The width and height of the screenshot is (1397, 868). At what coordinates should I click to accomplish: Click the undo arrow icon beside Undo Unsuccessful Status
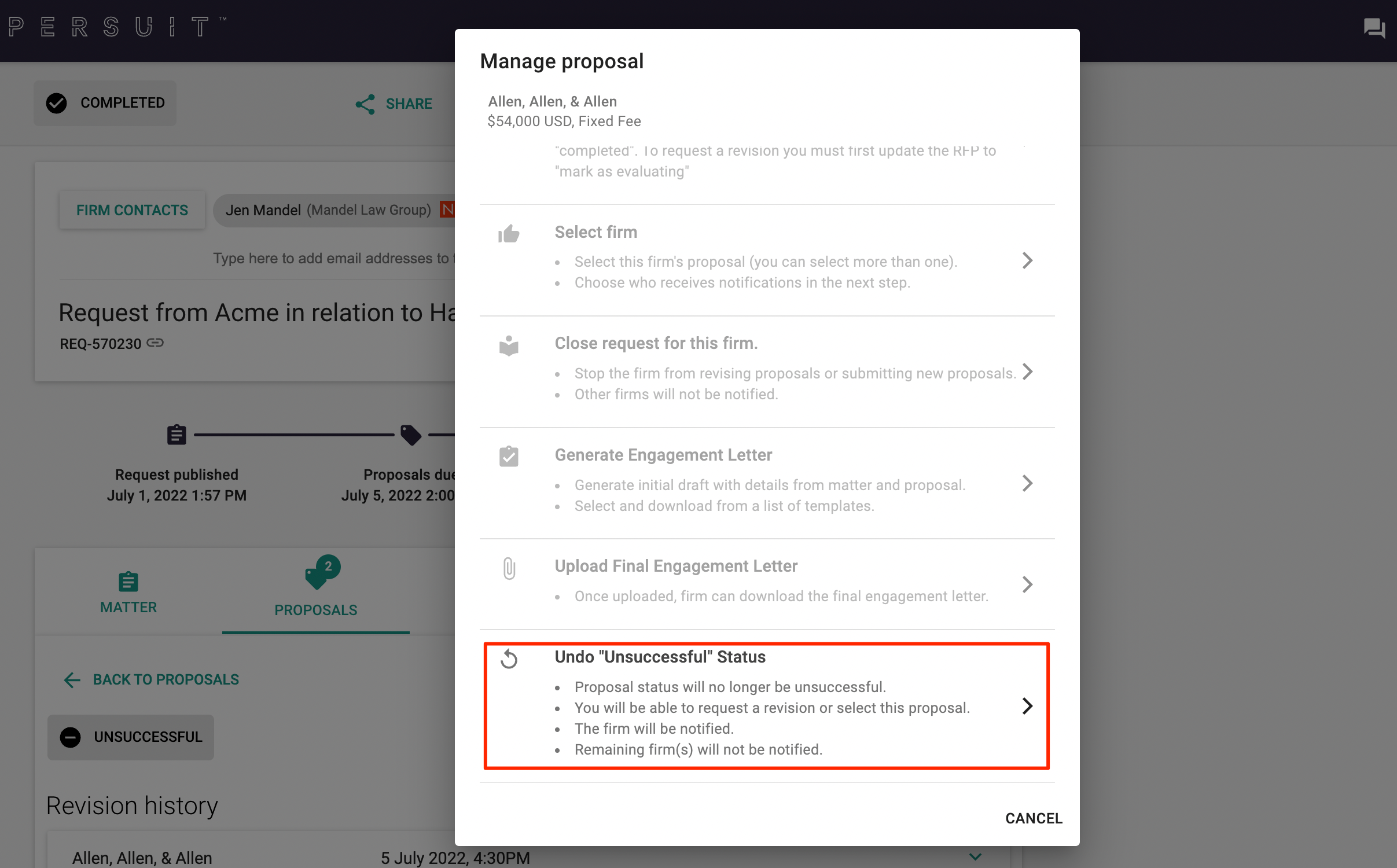509,659
